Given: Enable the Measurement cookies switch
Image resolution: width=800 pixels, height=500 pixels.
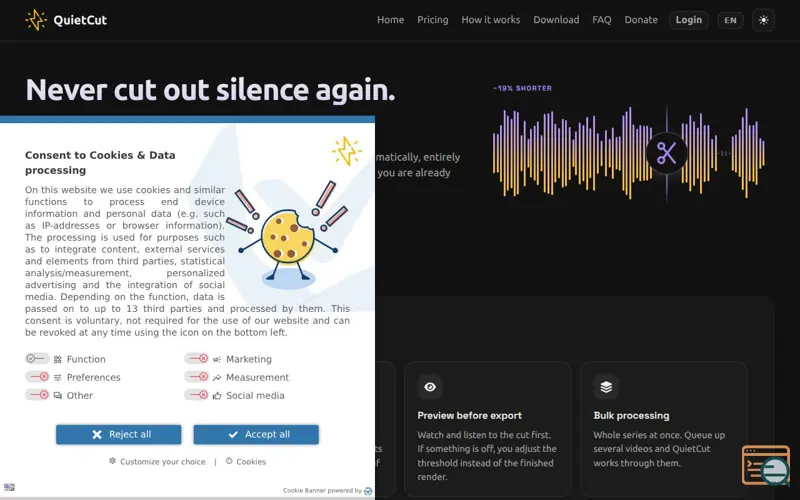Looking at the screenshot, I should tap(197, 377).
